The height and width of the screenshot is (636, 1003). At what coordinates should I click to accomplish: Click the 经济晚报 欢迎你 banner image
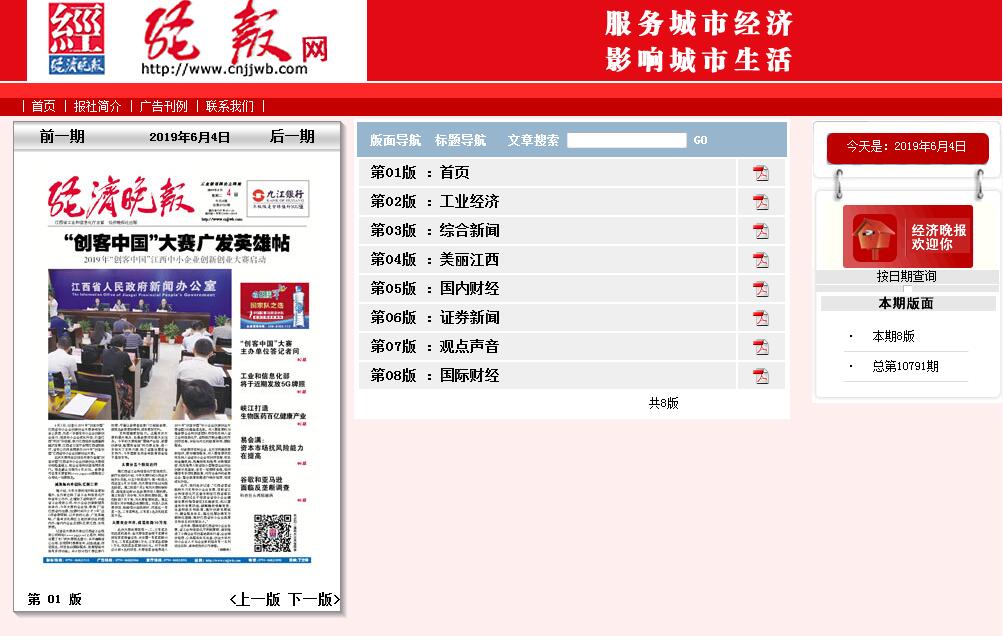[907, 237]
